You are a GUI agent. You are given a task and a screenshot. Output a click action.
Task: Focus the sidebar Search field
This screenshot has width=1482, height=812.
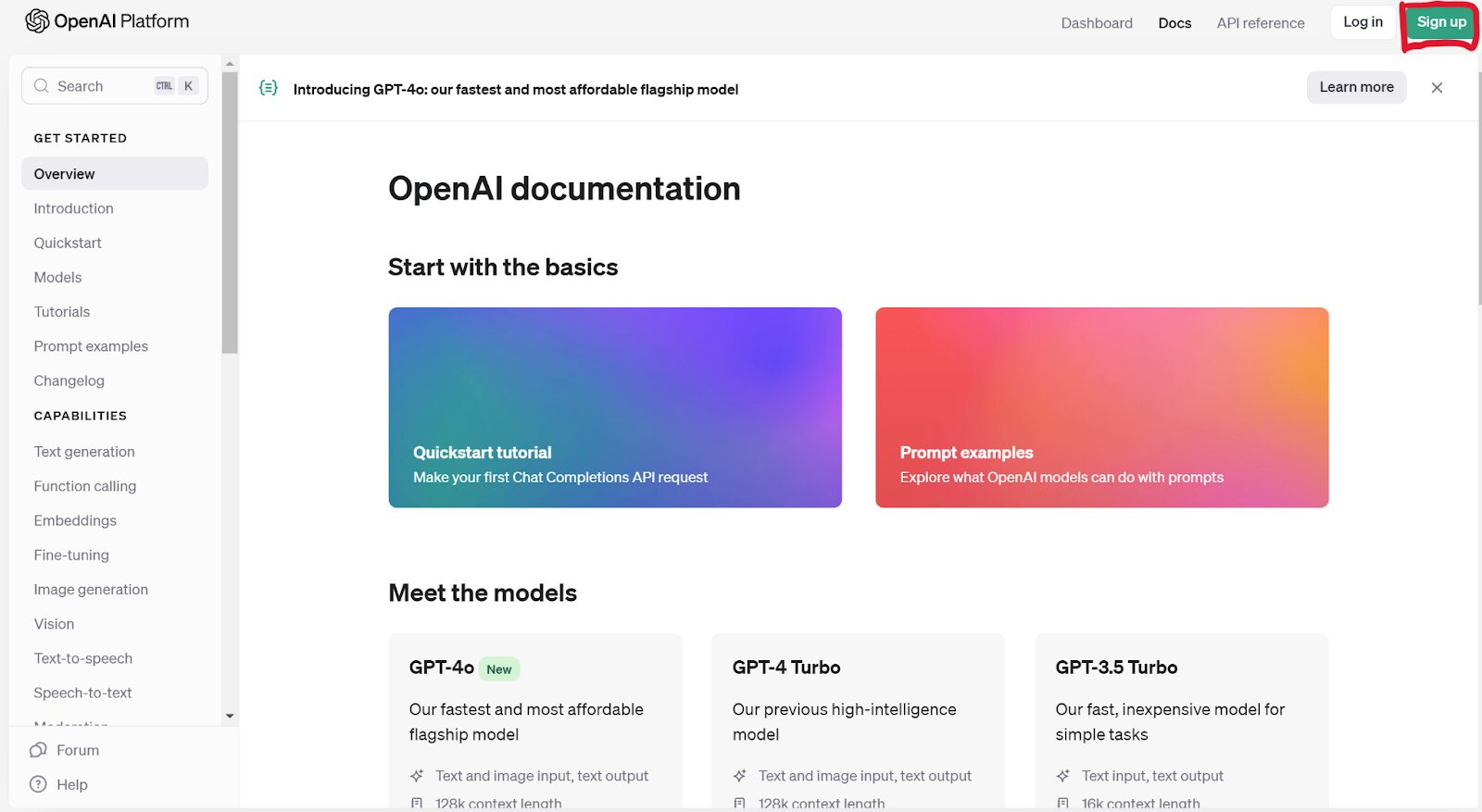(102, 86)
